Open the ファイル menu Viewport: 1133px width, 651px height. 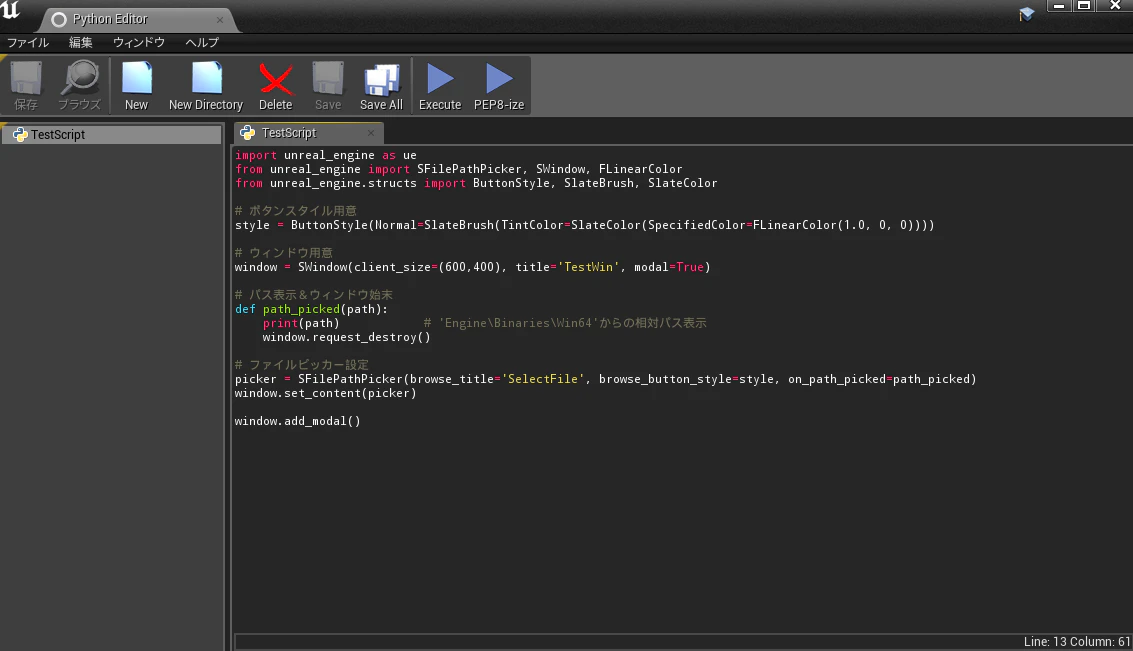pyautogui.click(x=27, y=43)
